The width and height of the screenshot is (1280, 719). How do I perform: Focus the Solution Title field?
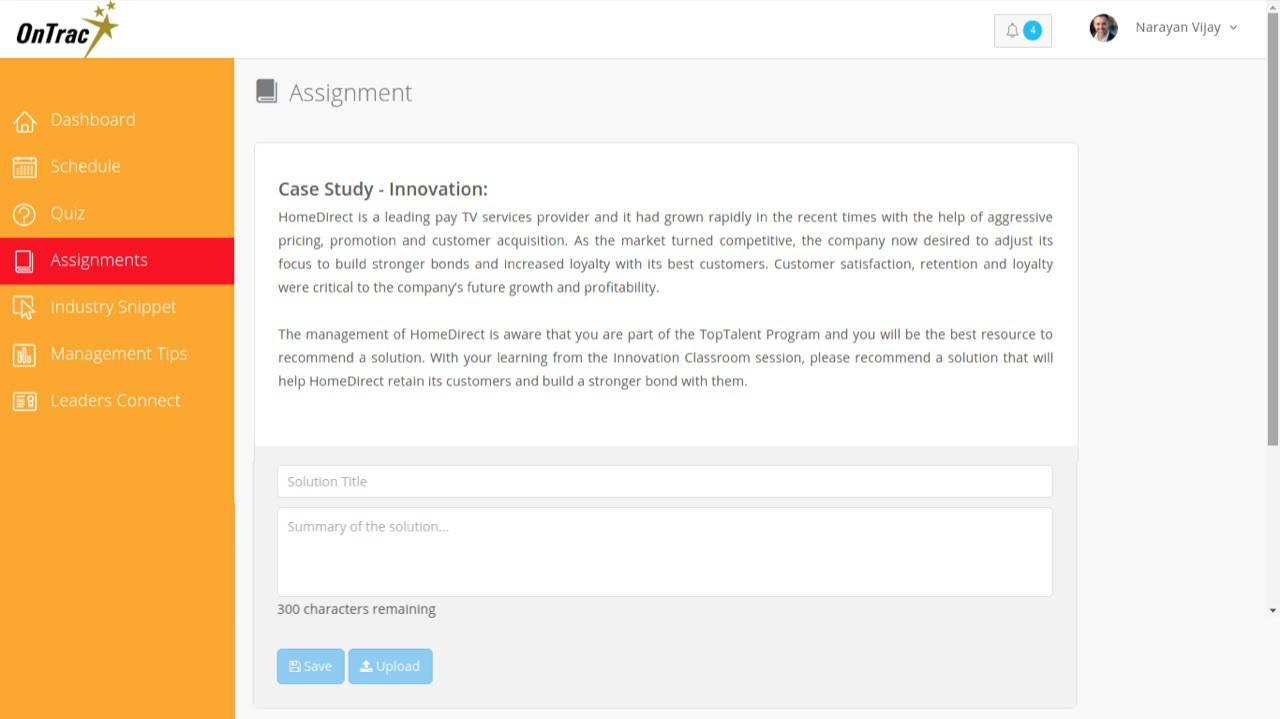pos(664,481)
